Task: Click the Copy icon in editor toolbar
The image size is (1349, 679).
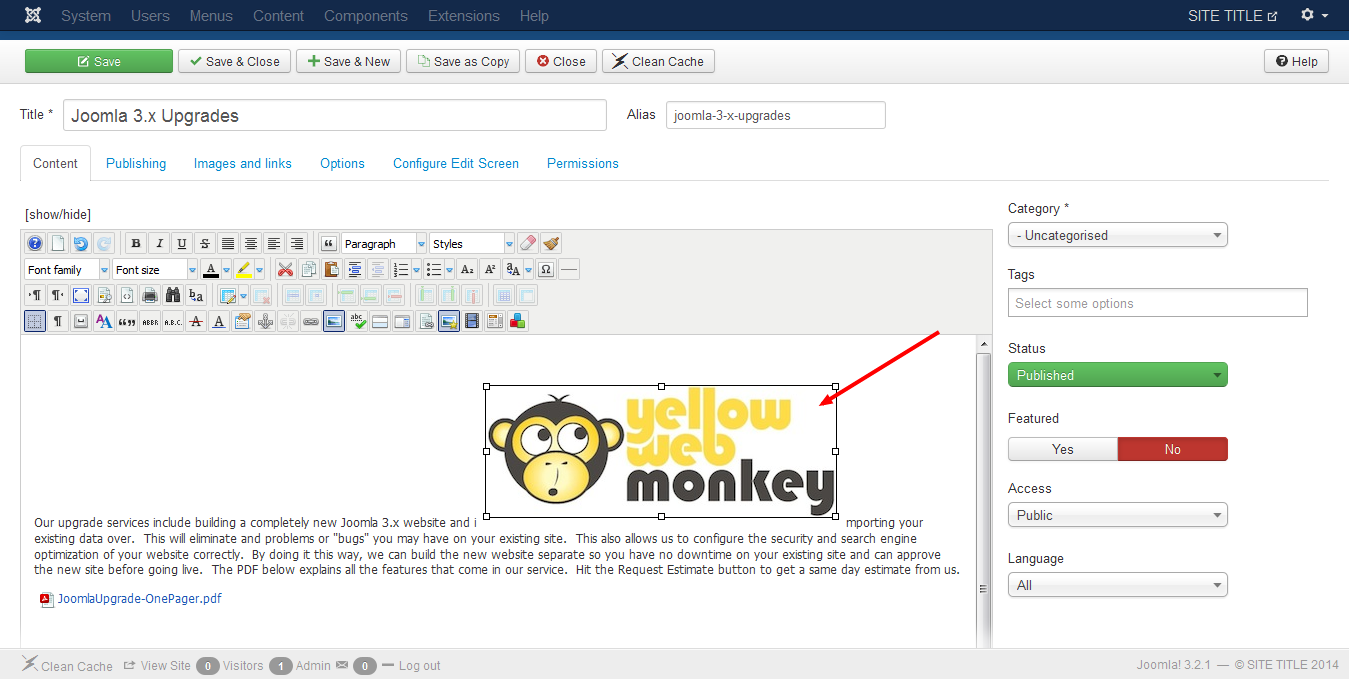Action: [x=309, y=269]
